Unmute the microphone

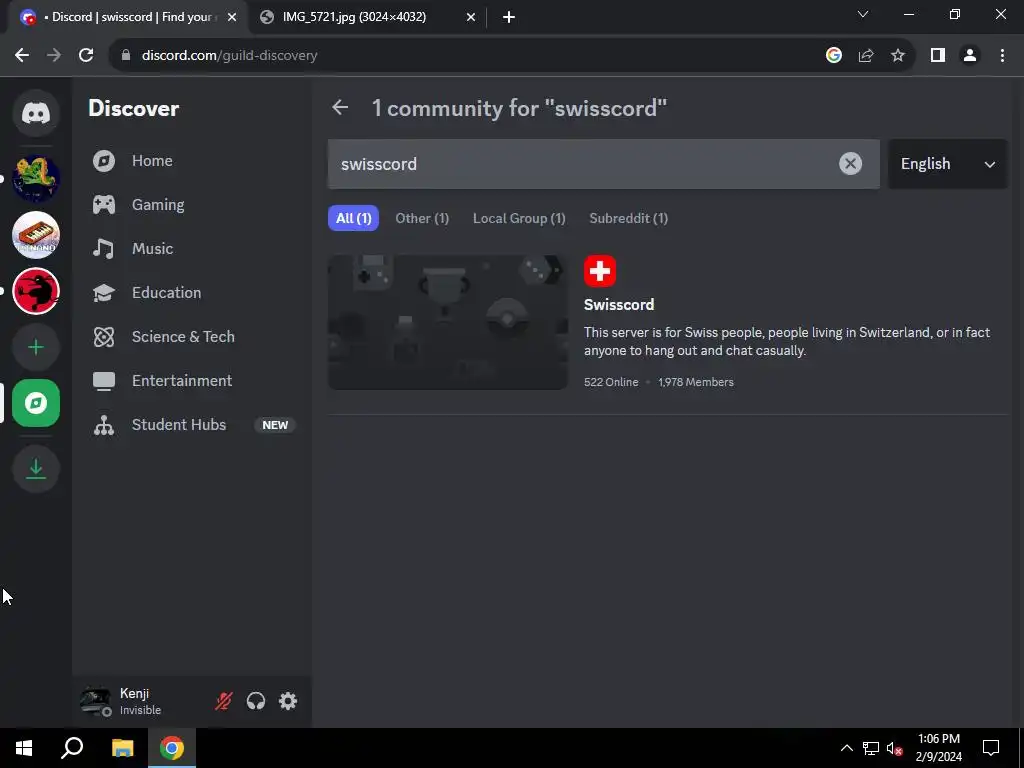[223, 701]
